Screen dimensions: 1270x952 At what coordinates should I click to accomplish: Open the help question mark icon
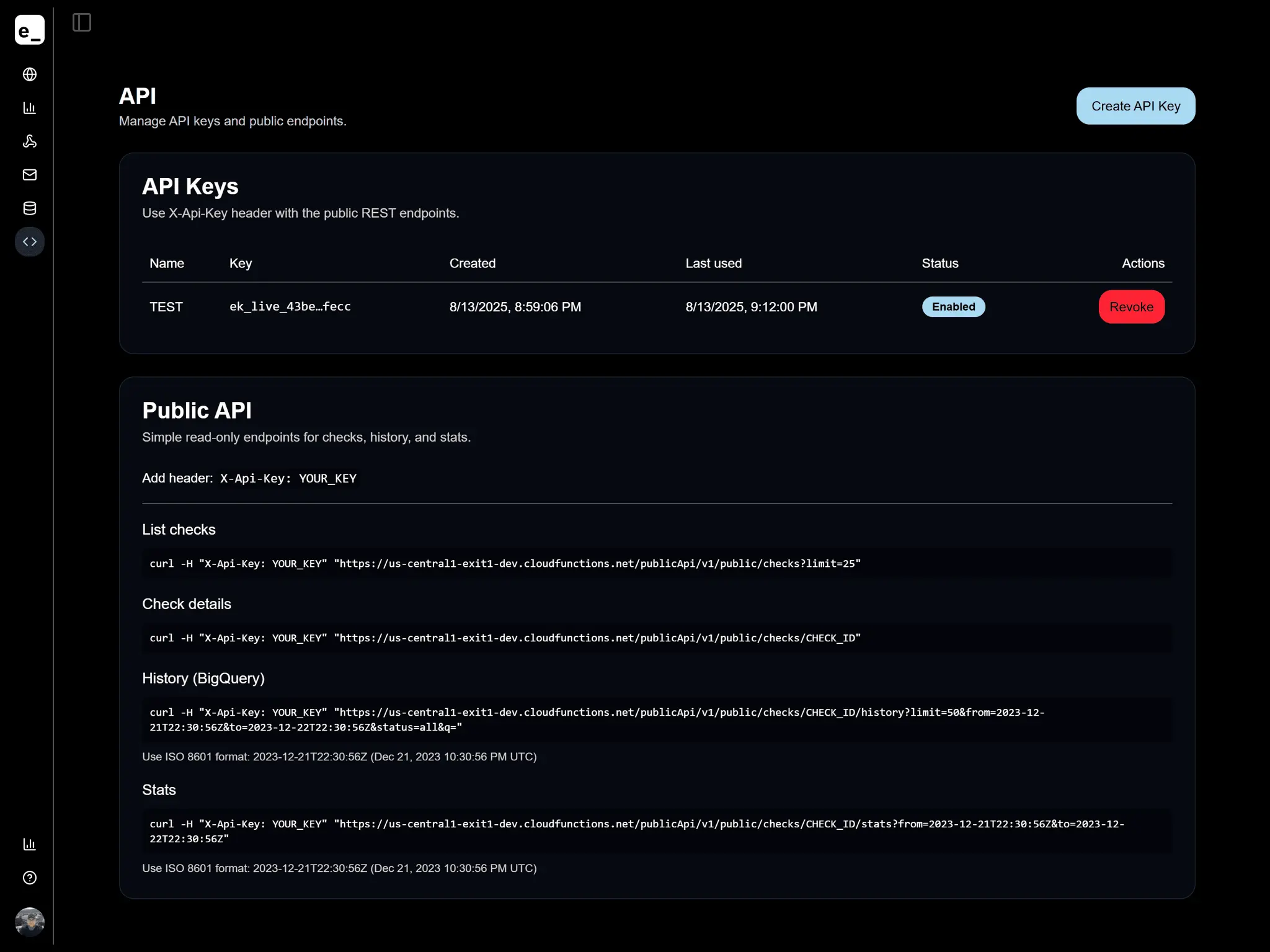(30, 878)
